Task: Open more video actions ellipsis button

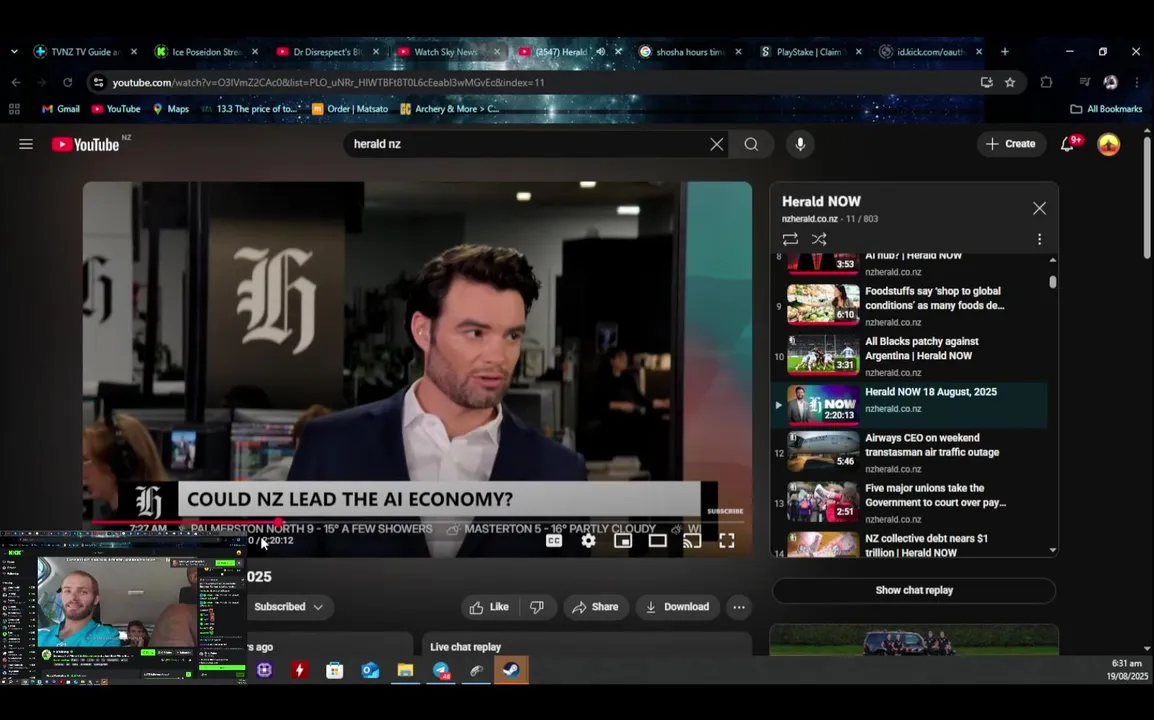Action: point(739,607)
